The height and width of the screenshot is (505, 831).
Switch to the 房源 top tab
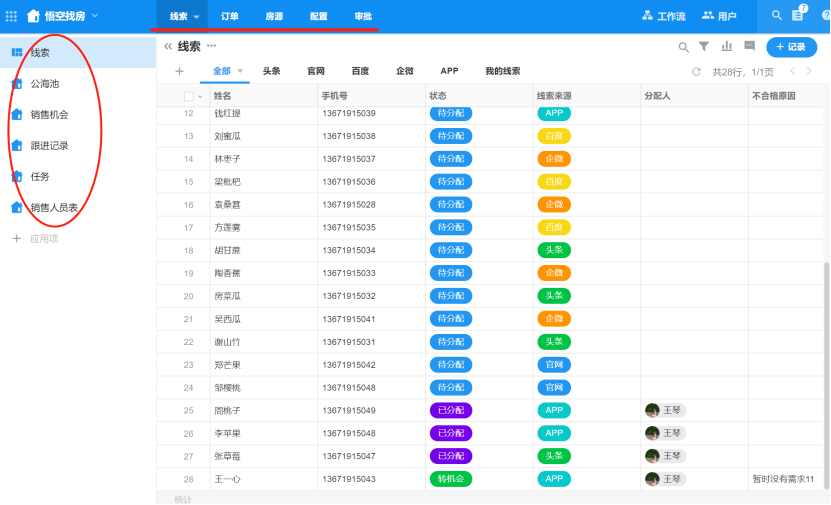(273, 16)
